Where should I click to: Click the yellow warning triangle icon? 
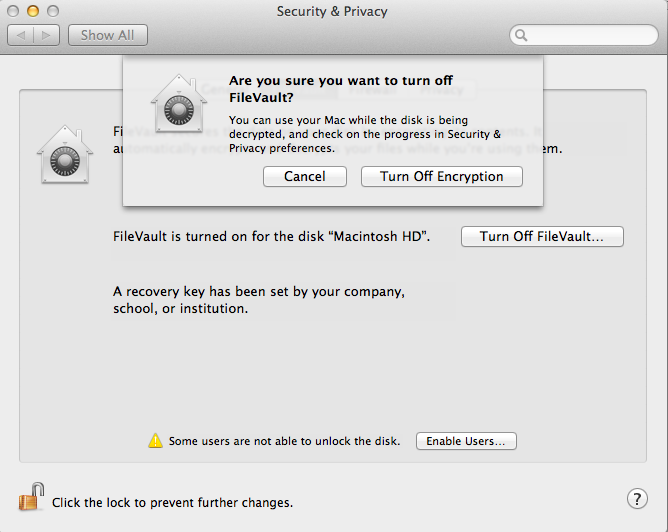(155, 440)
